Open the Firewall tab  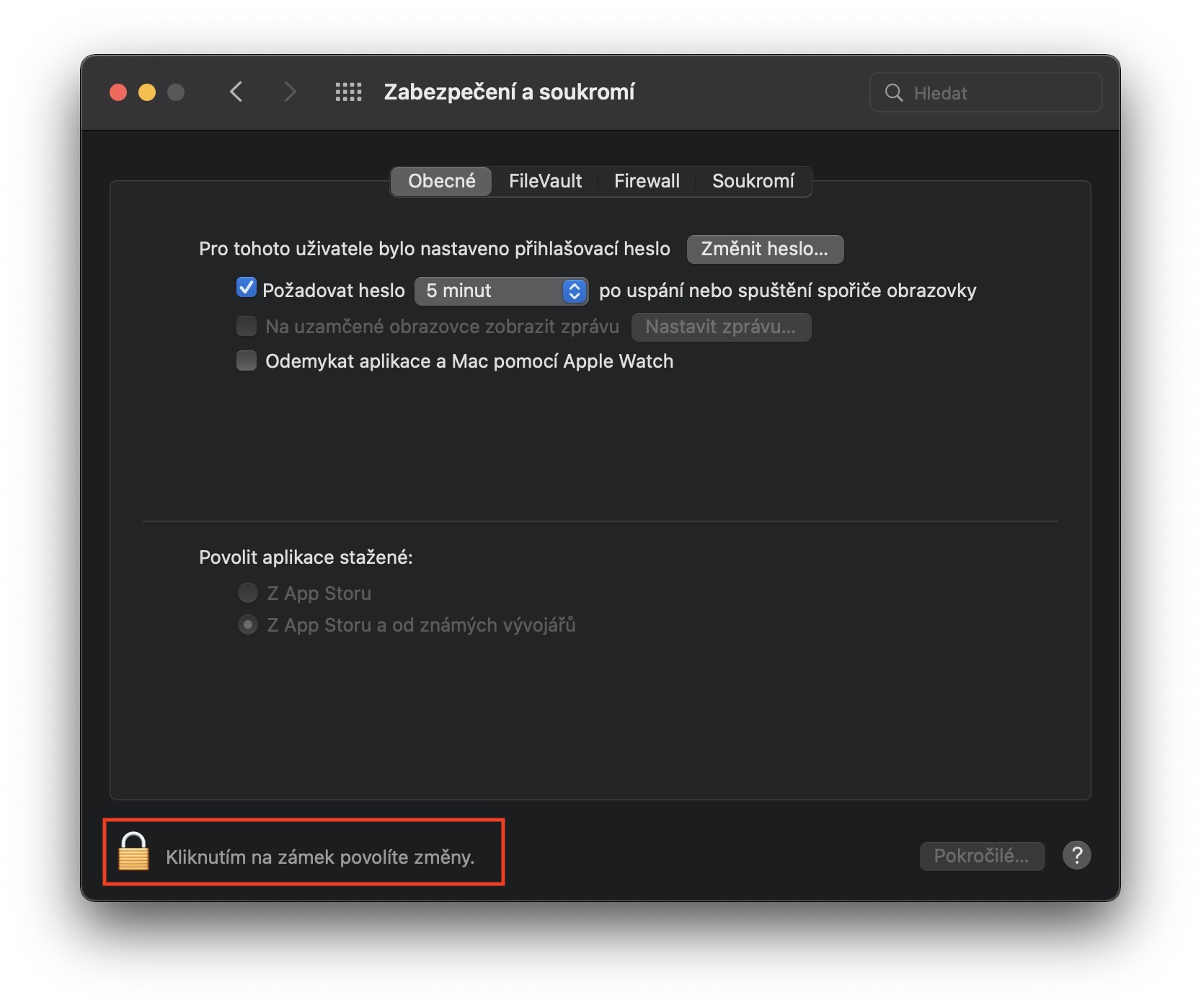tap(647, 181)
